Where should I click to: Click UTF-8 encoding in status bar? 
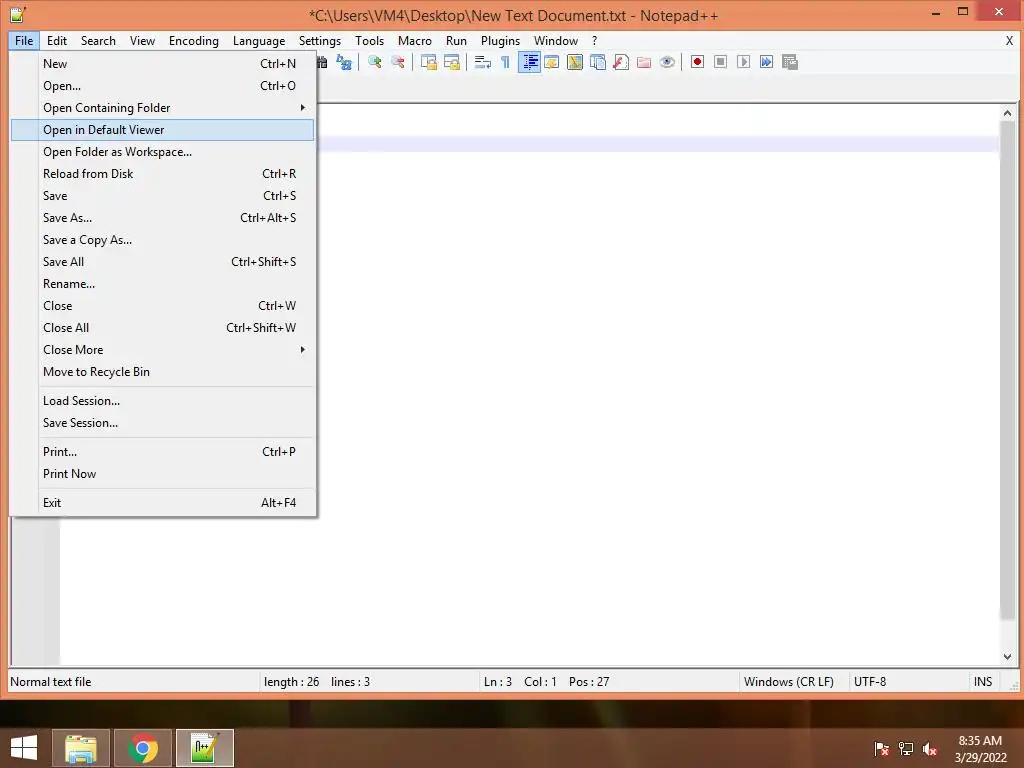coord(870,682)
